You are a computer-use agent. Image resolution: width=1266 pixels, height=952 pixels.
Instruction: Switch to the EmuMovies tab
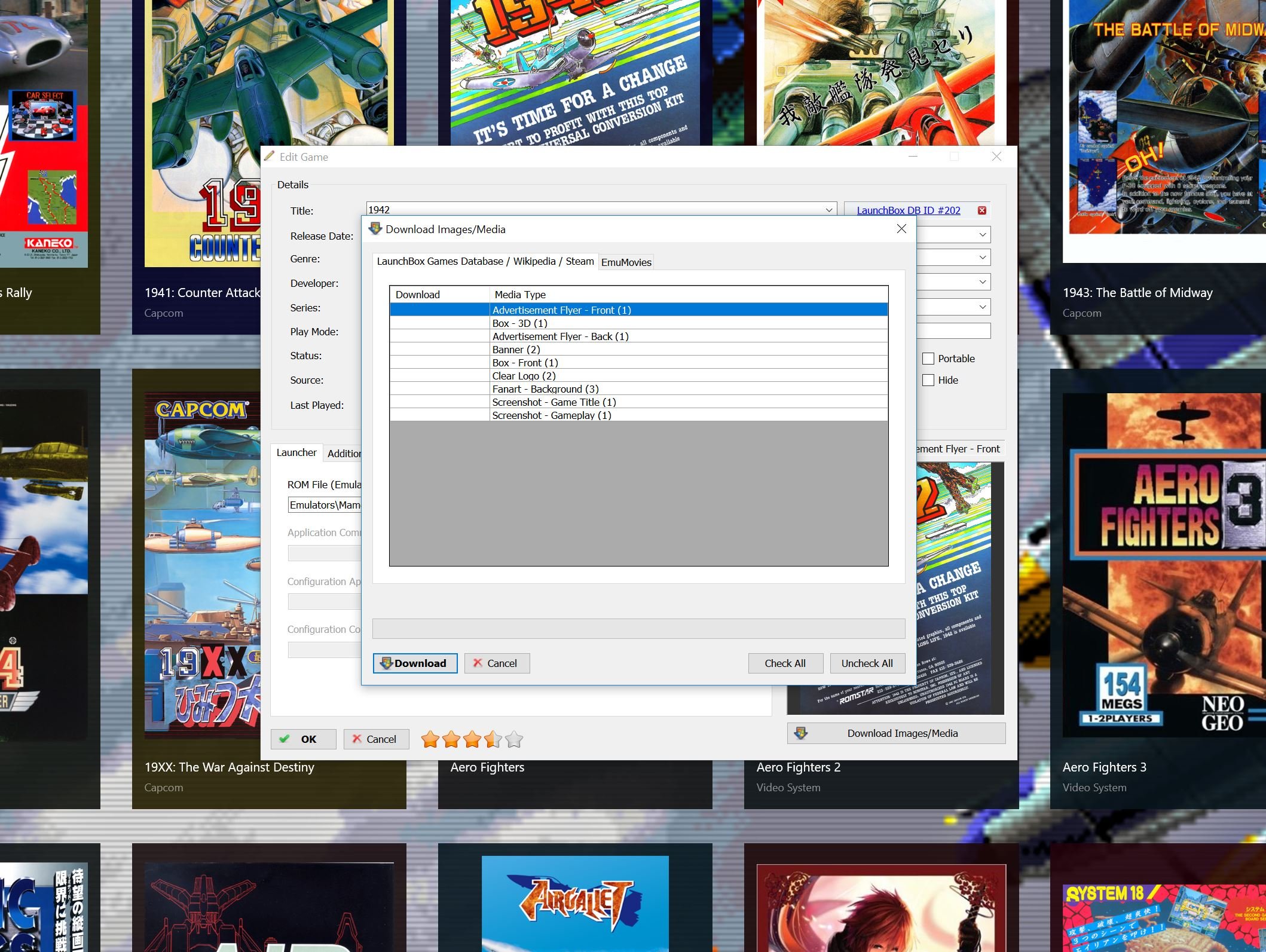tap(626, 262)
